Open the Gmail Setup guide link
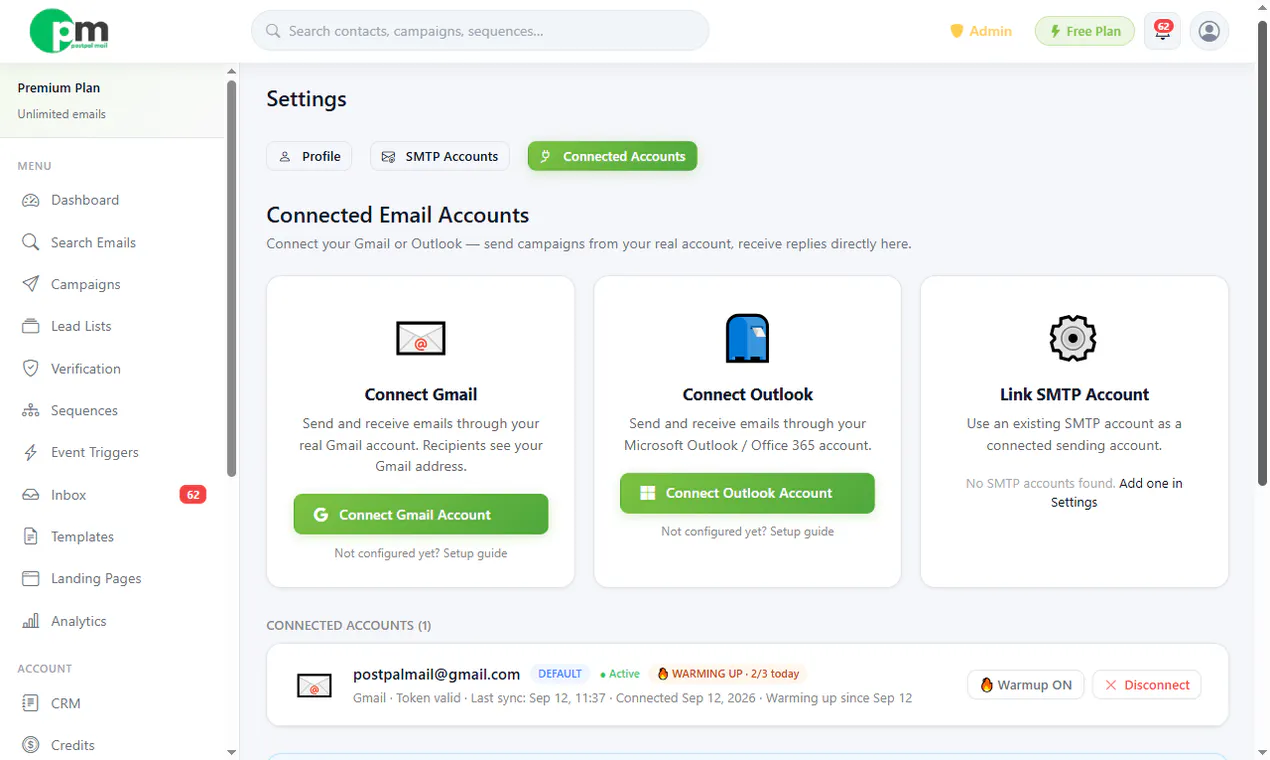The height and width of the screenshot is (760, 1270). point(475,553)
